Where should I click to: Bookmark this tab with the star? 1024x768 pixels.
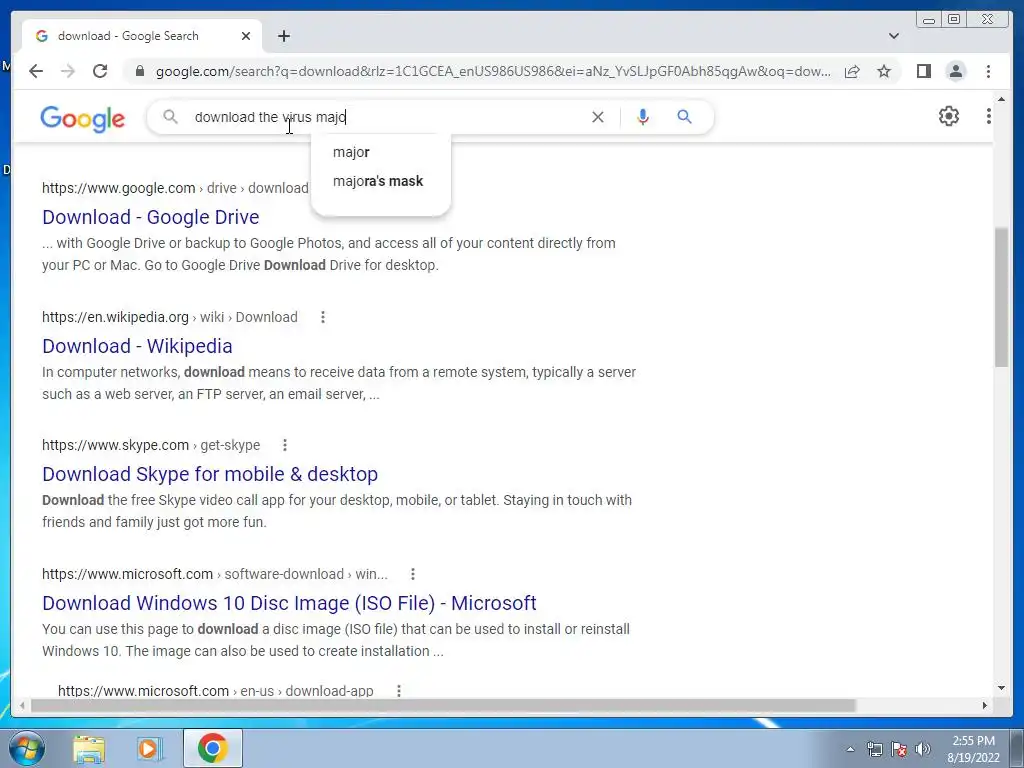(x=884, y=71)
